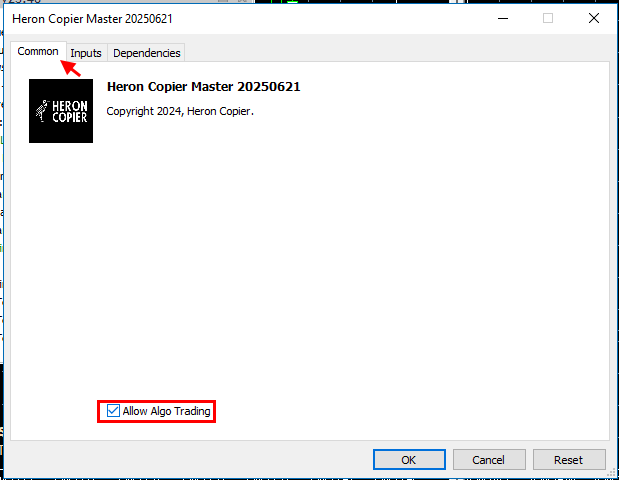Reset settings with the Reset button
Viewport: 619px width, 480px height.
click(x=569, y=460)
